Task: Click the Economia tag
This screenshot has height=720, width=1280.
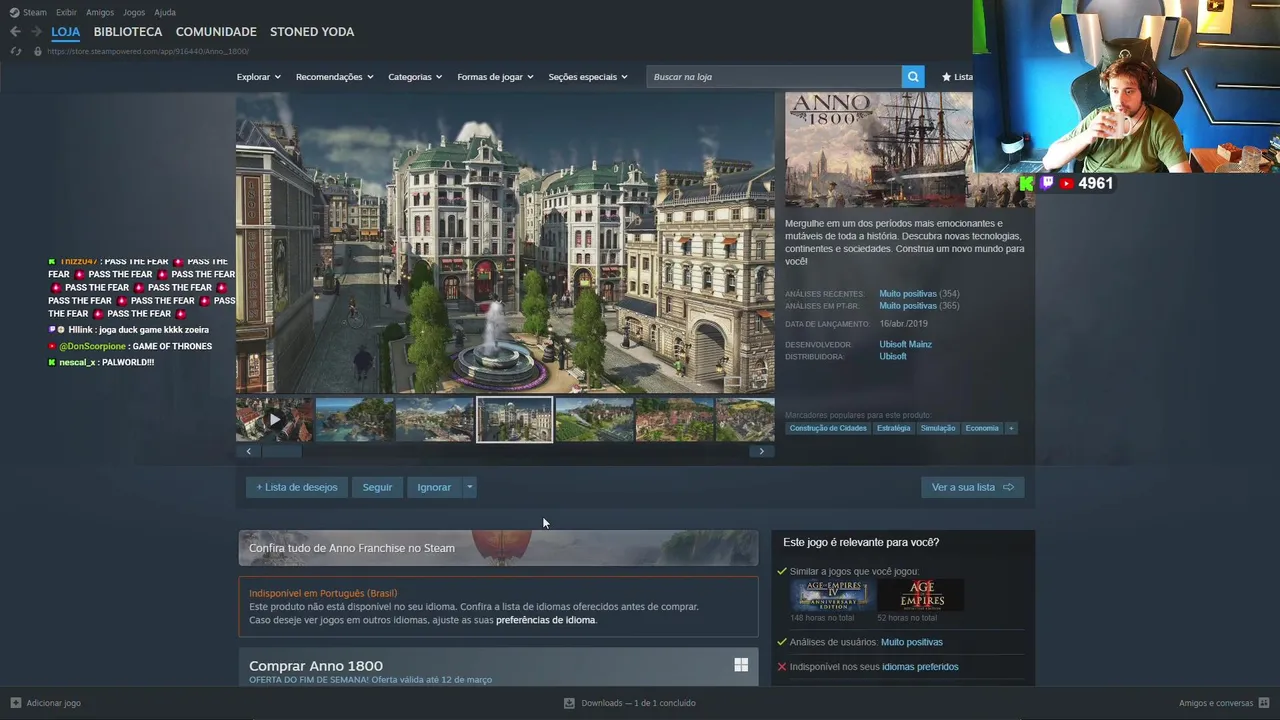Action: click(x=982, y=428)
